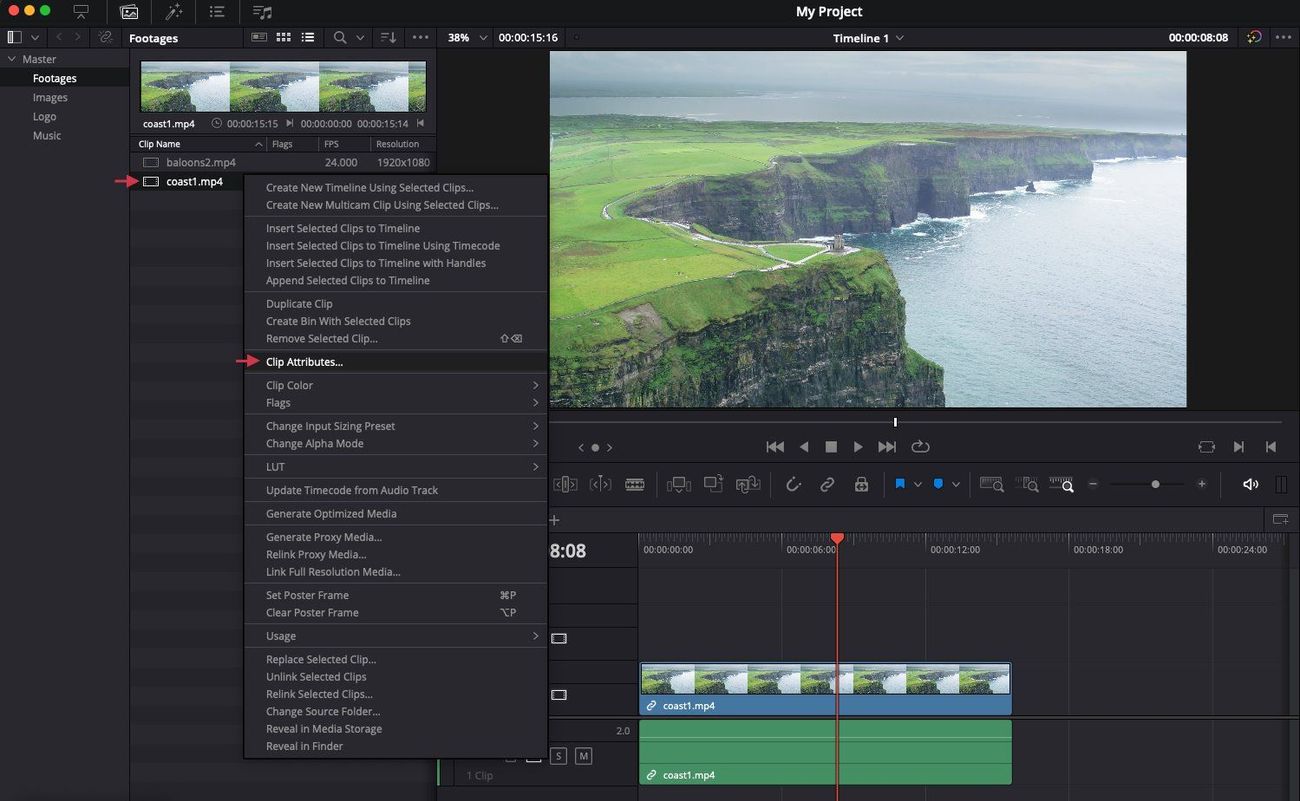Viewport: 1300px width, 801px height.
Task: Switch media pool to list view
Action: [308, 37]
